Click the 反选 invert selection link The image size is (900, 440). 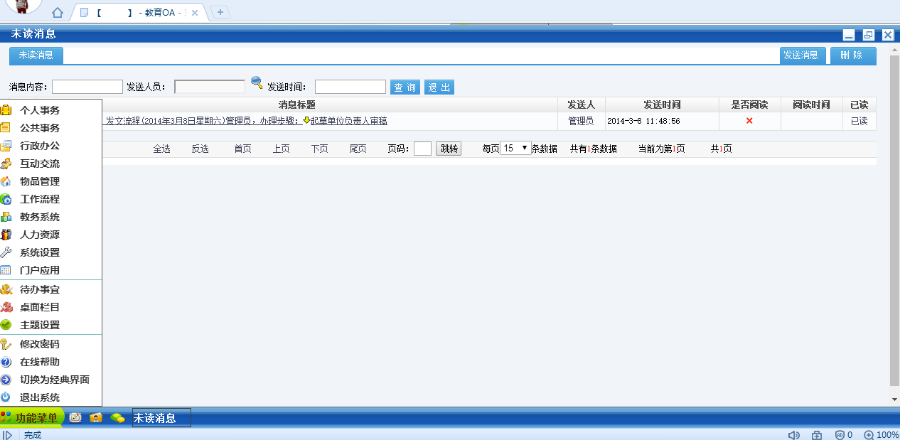point(200,149)
